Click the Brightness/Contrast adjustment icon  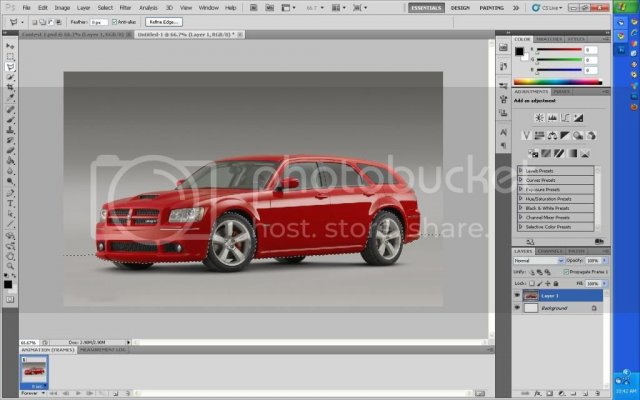click(539, 118)
